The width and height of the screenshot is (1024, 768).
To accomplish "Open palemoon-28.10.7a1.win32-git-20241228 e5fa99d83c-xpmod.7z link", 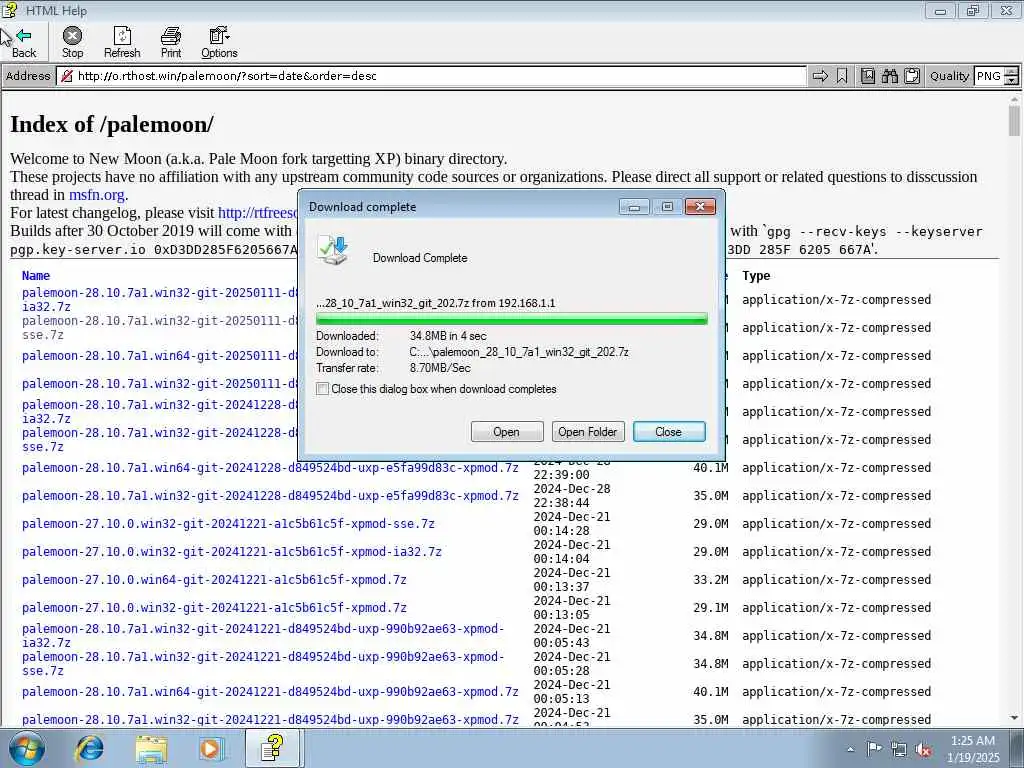I will pyautogui.click(x=270, y=496).
